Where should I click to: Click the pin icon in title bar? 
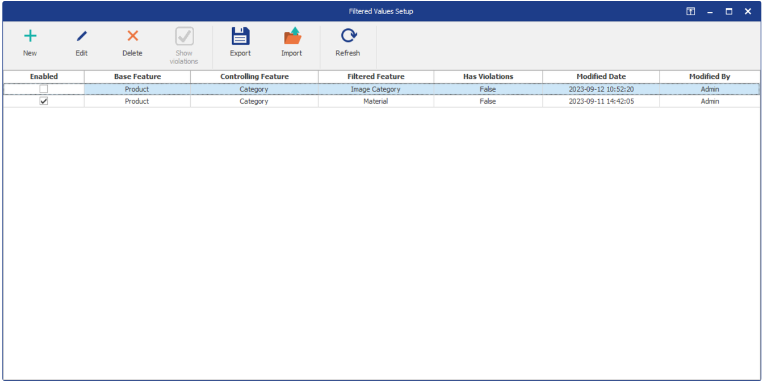click(690, 12)
